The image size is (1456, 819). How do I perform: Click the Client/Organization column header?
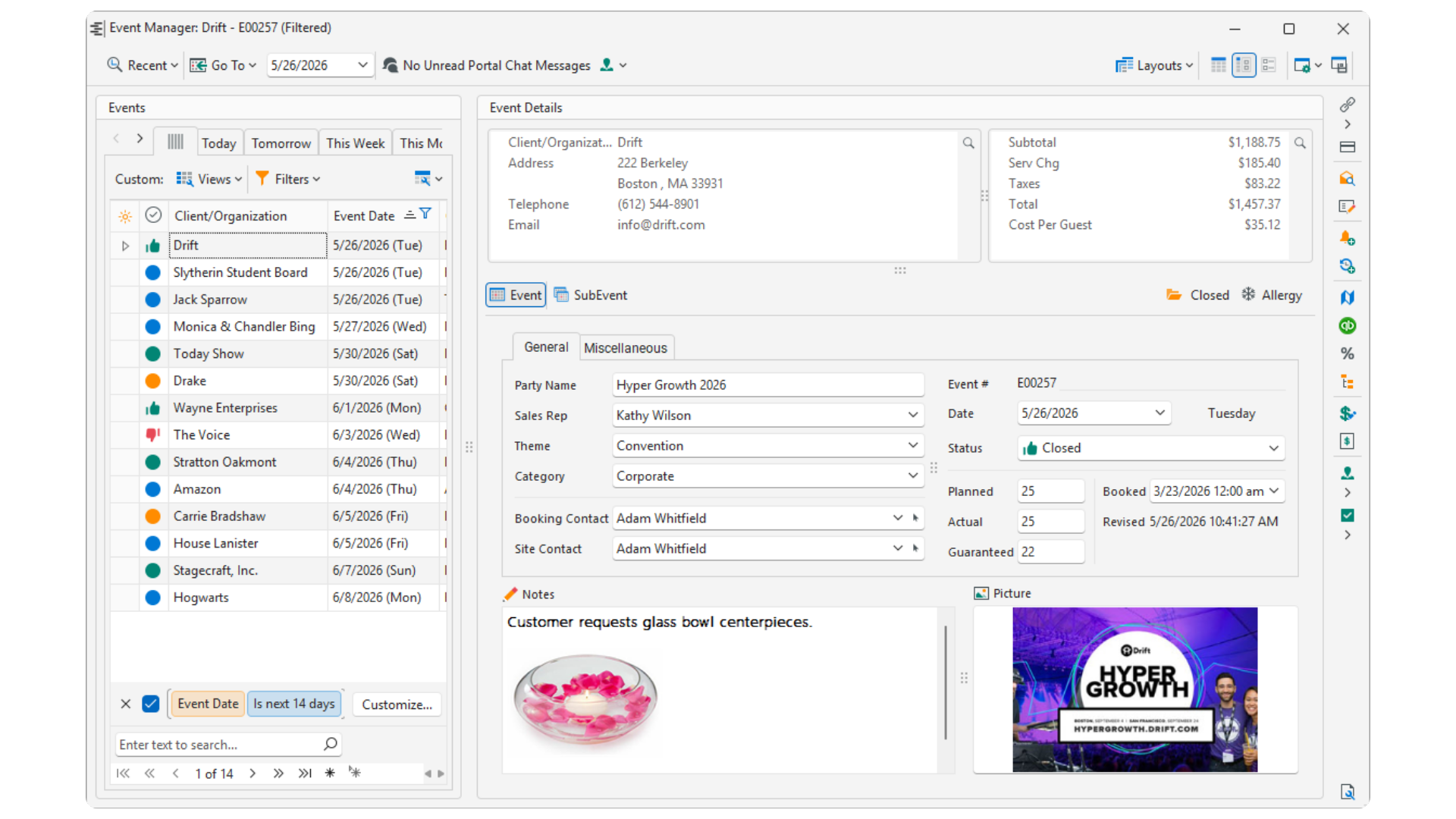[248, 216]
